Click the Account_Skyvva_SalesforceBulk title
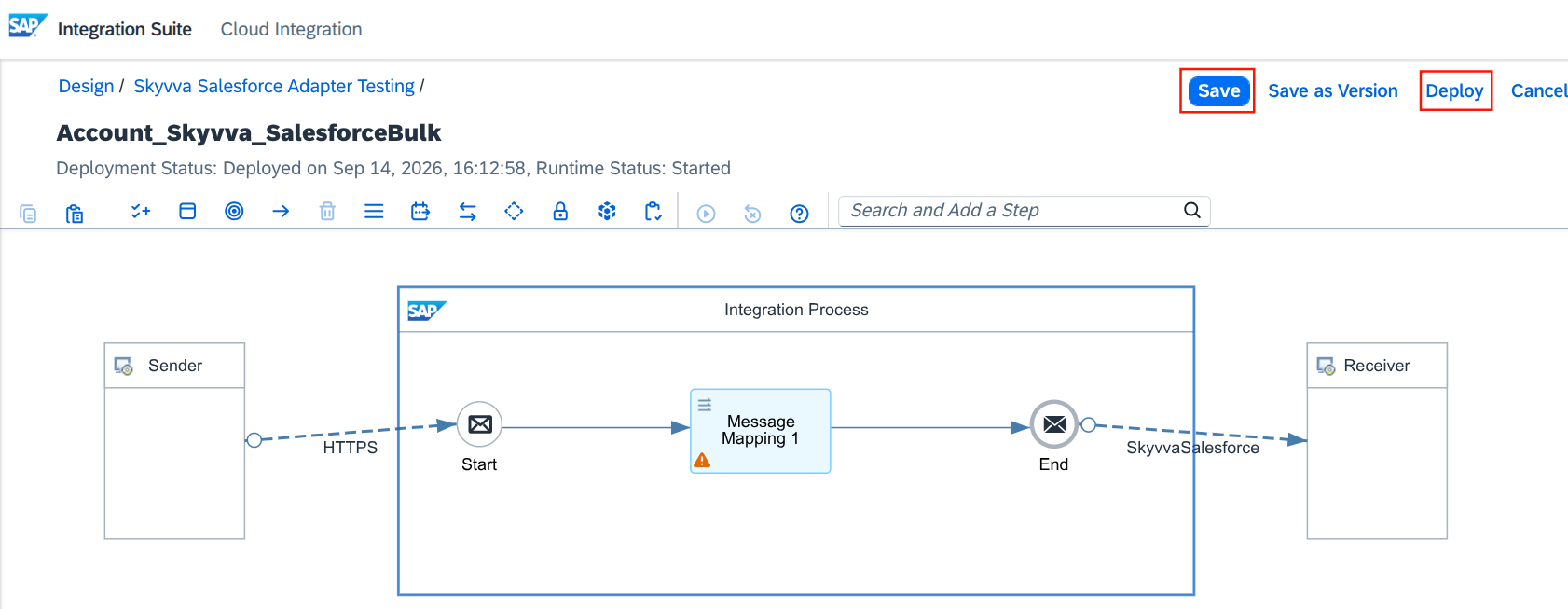This screenshot has width=1568, height=609. (x=249, y=133)
